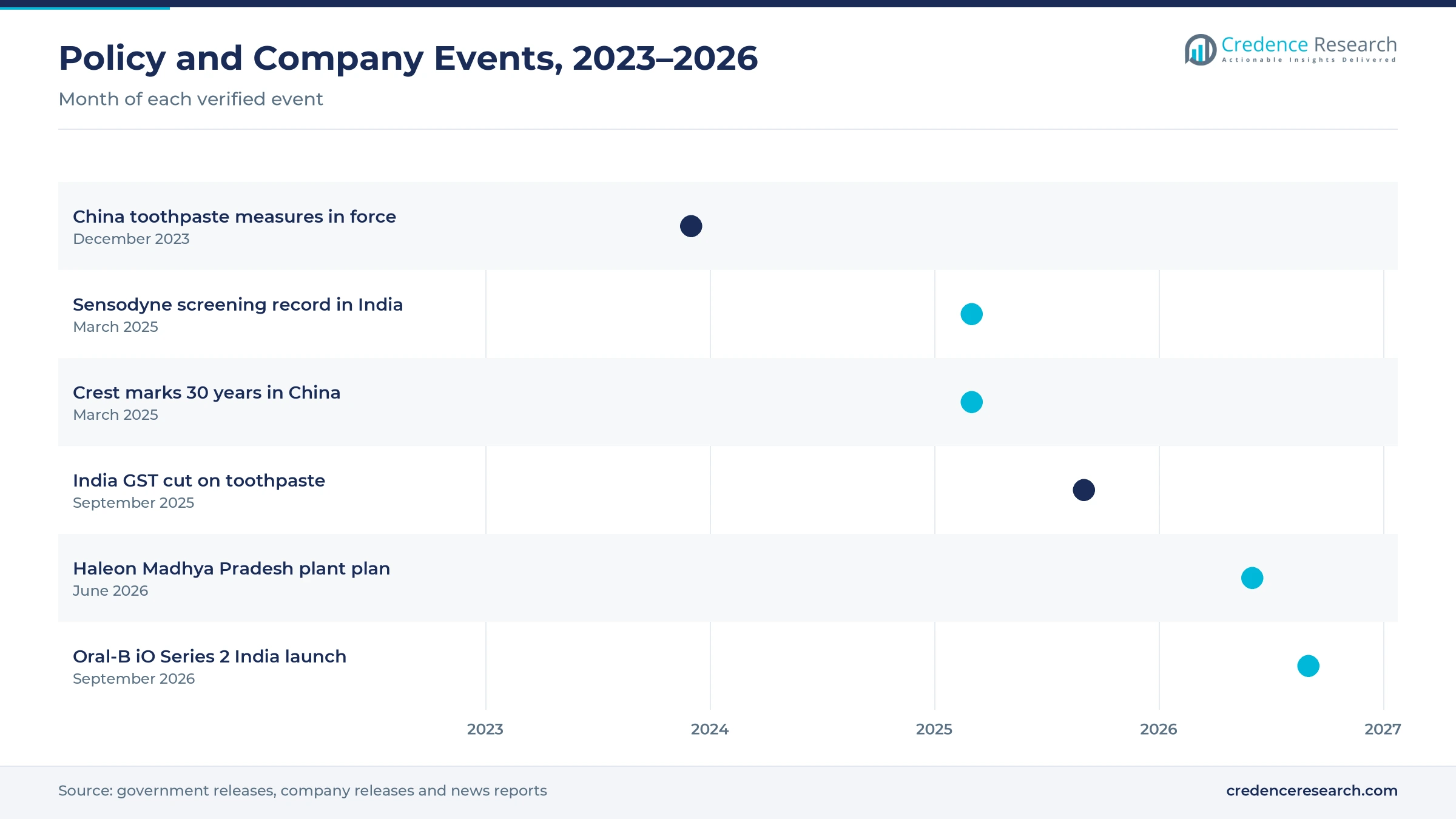Click the 'December 2023' date text
The height and width of the screenshot is (819, 1456).
[131, 239]
